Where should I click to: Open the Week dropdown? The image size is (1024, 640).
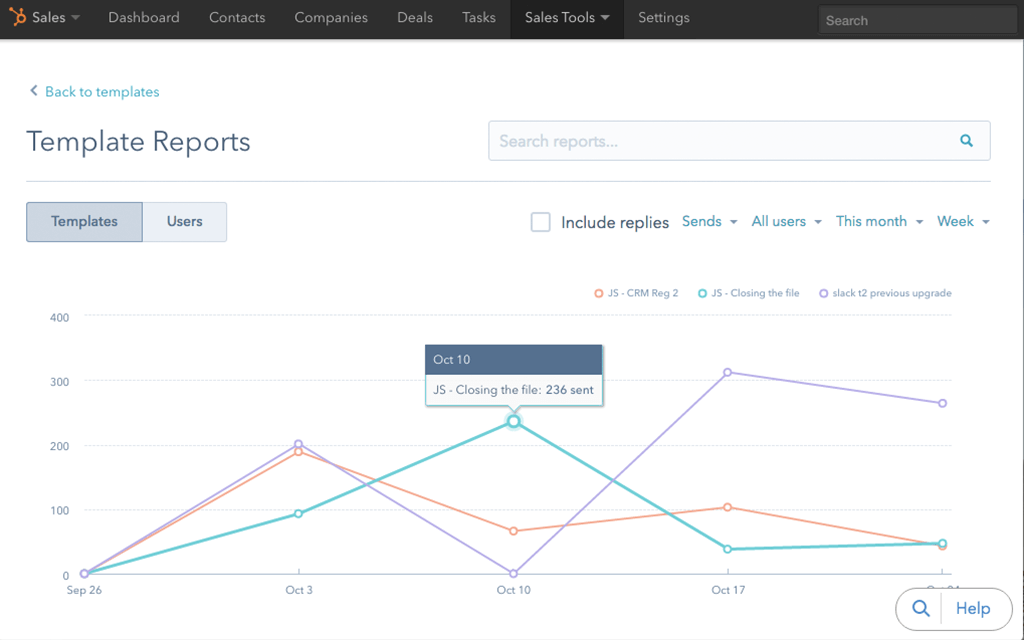tap(962, 221)
